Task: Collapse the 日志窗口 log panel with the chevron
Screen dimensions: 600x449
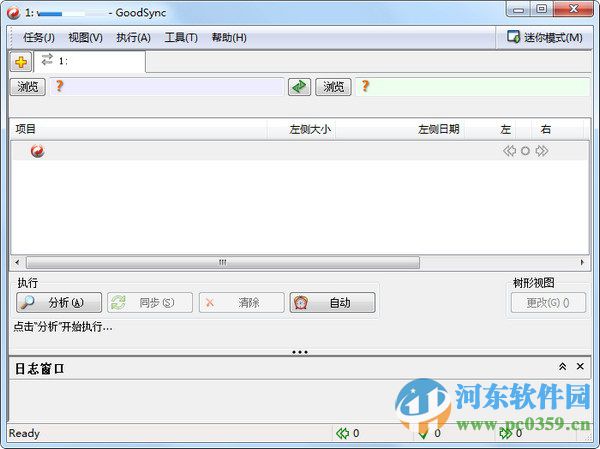Action: [x=562, y=367]
